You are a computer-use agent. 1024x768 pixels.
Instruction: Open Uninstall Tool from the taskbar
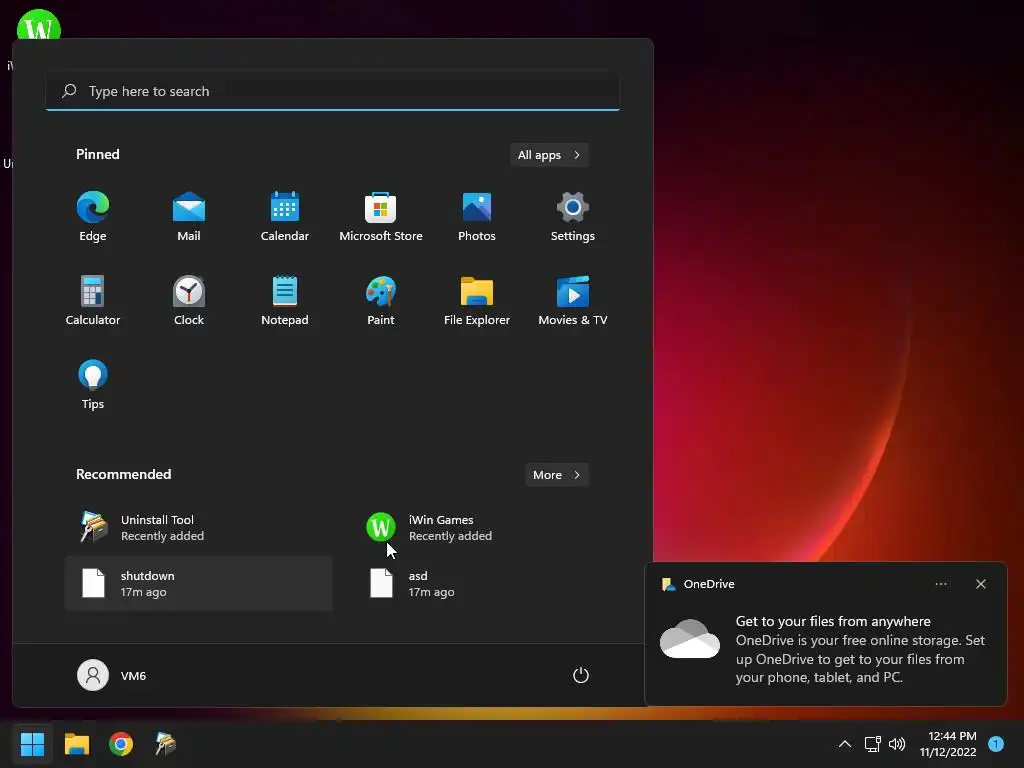click(165, 744)
